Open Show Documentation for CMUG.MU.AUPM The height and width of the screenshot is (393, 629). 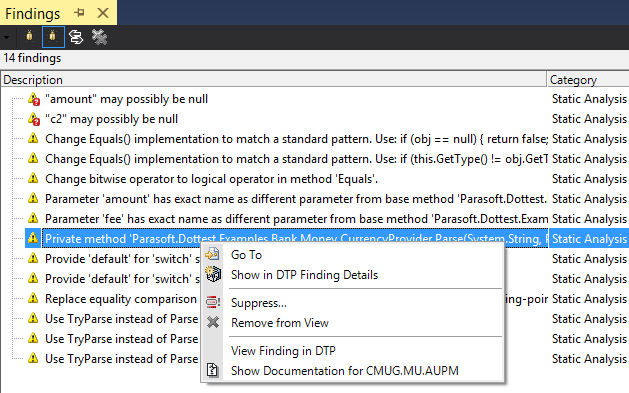(x=345, y=371)
